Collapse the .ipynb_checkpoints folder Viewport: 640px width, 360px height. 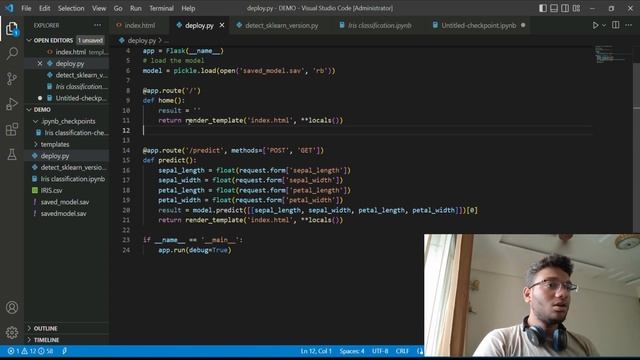(x=67, y=121)
